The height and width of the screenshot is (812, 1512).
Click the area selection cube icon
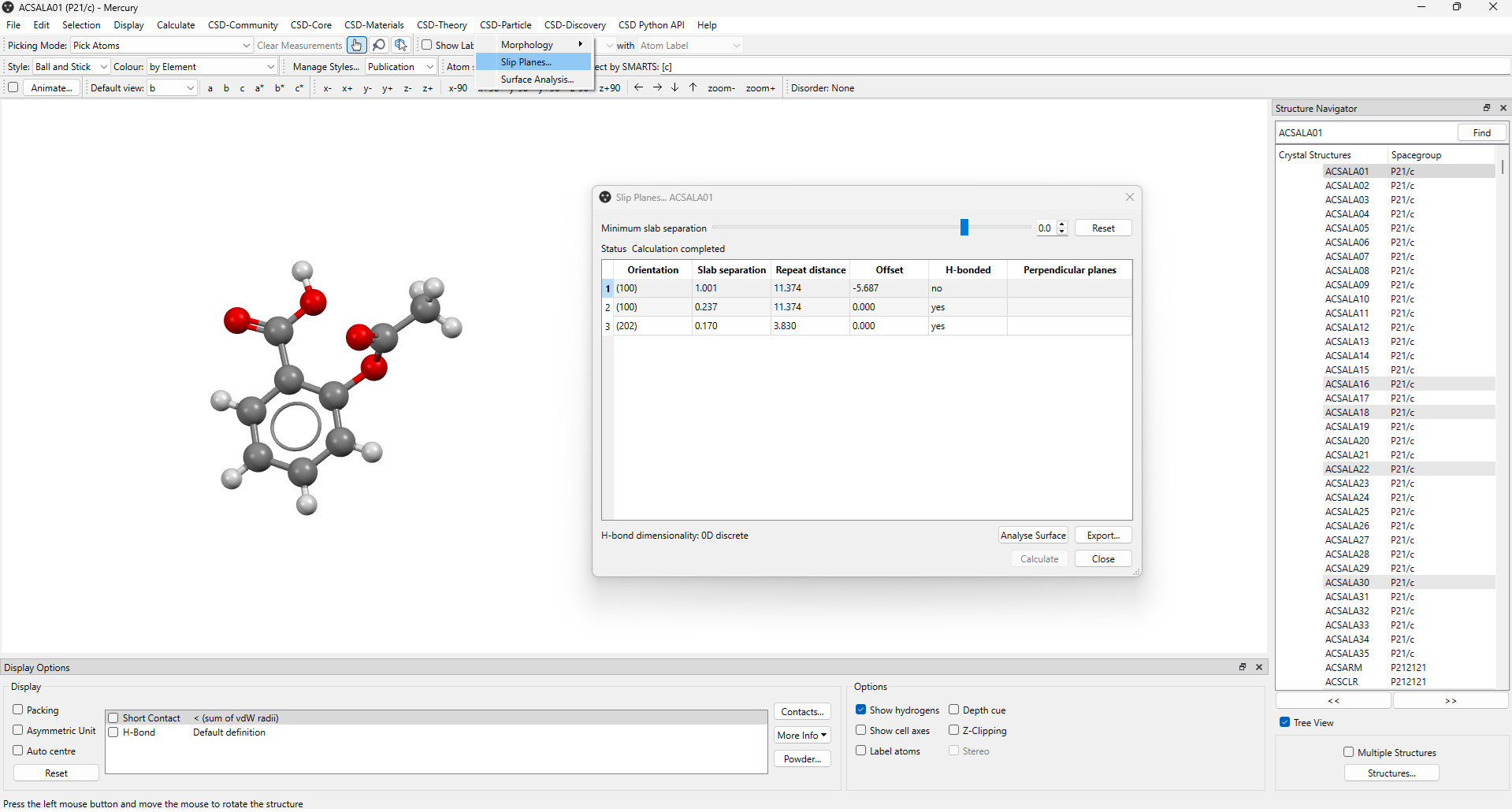pyautogui.click(x=401, y=45)
